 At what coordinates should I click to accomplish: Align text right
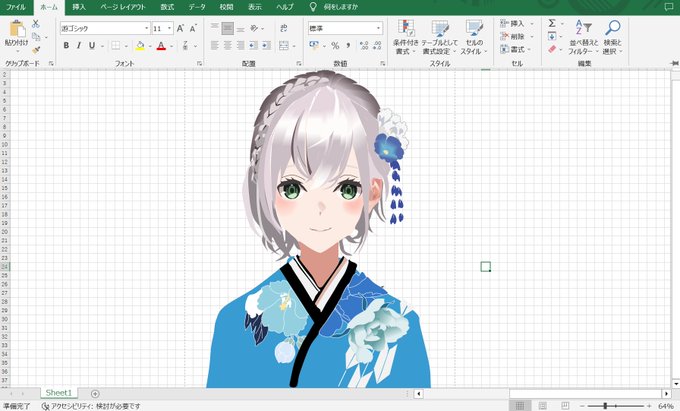coord(241,45)
